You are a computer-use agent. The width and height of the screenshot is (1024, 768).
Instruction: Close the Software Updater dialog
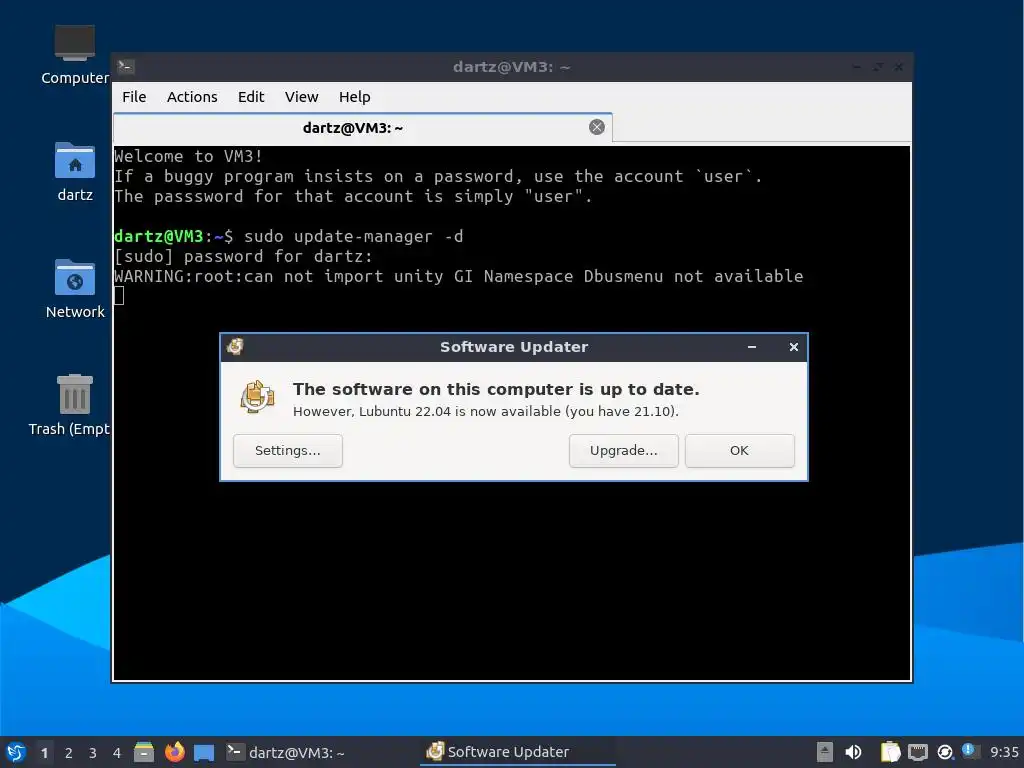(x=793, y=347)
